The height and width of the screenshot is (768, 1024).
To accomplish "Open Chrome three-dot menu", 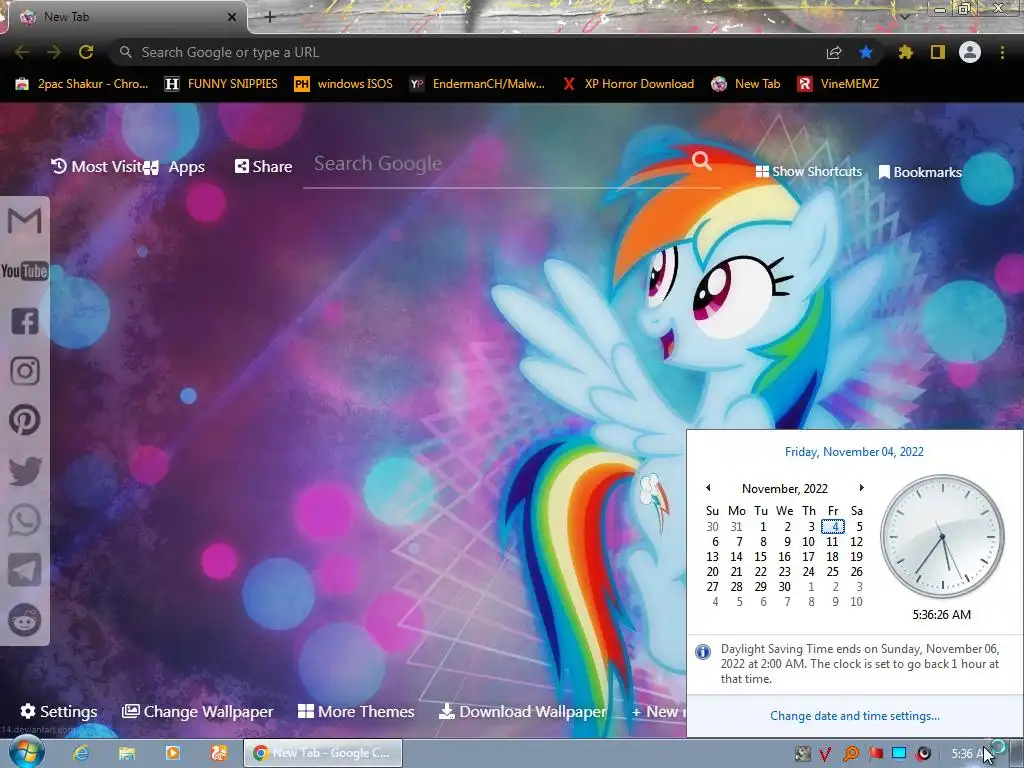I will click(x=1002, y=52).
